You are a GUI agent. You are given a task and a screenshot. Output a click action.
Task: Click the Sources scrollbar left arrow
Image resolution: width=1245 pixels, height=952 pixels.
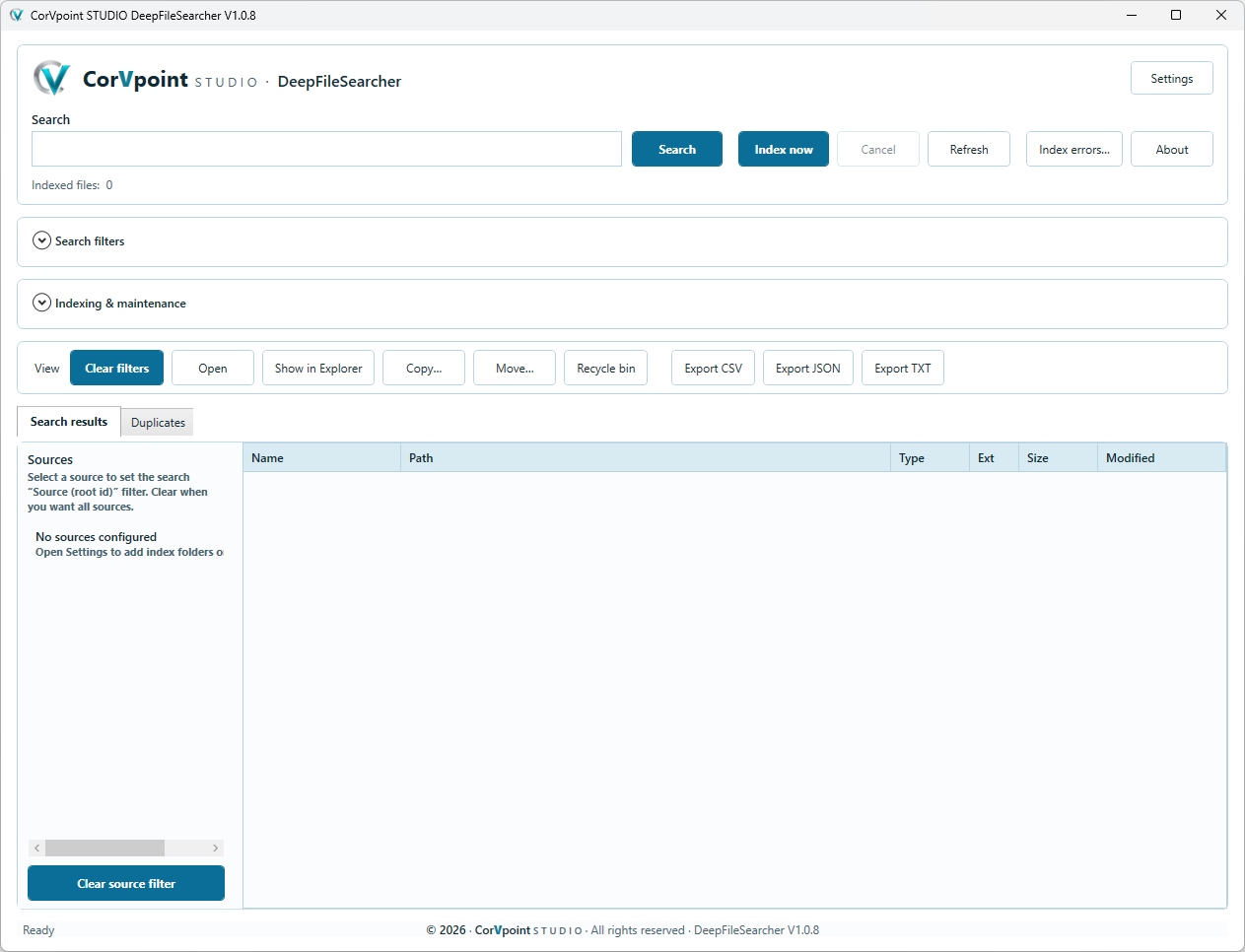pyautogui.click(x=36, y=848)
